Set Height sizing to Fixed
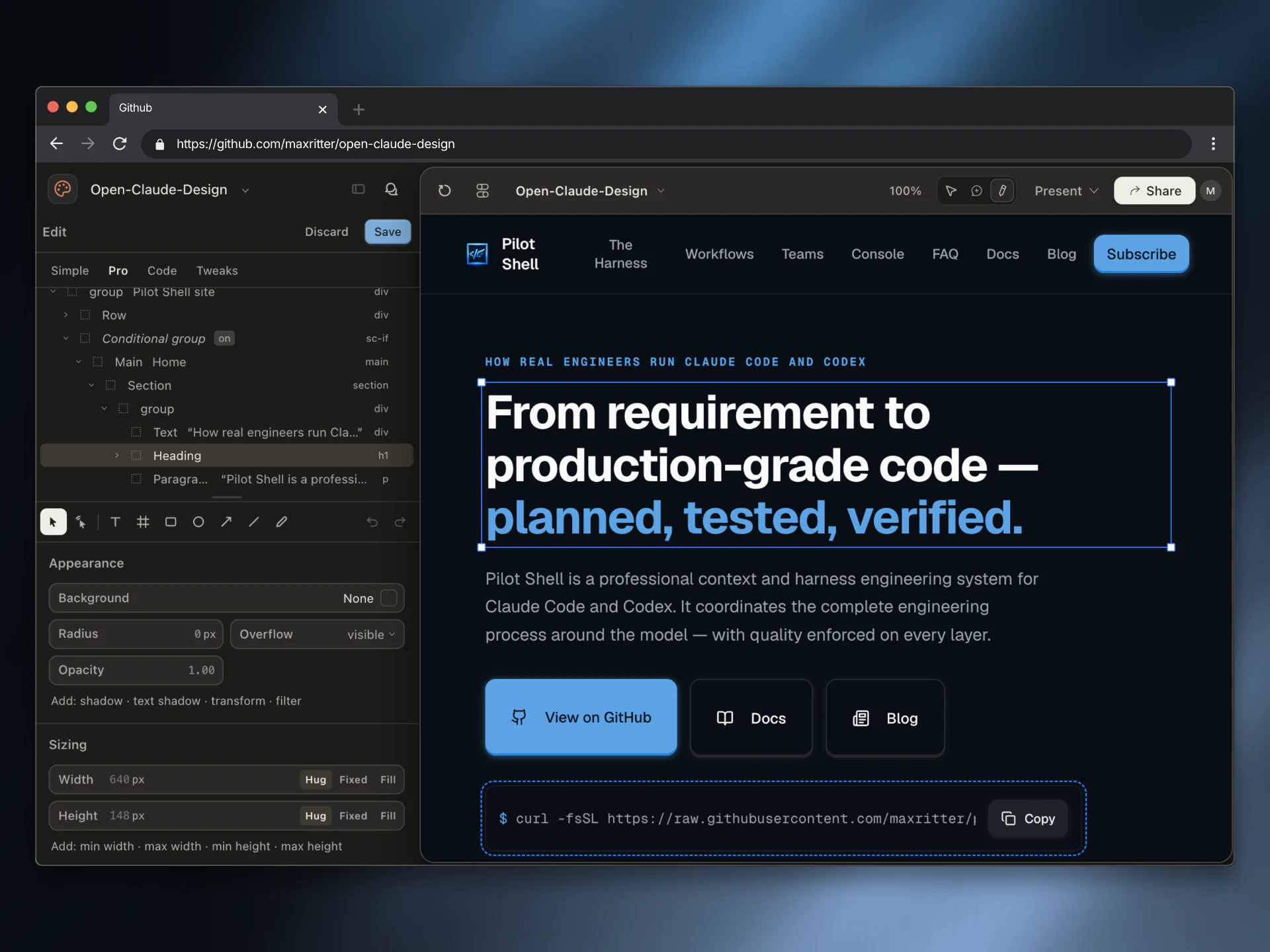Image resolution: width=1270 pixels, height=952 pixels. [353, 816]
